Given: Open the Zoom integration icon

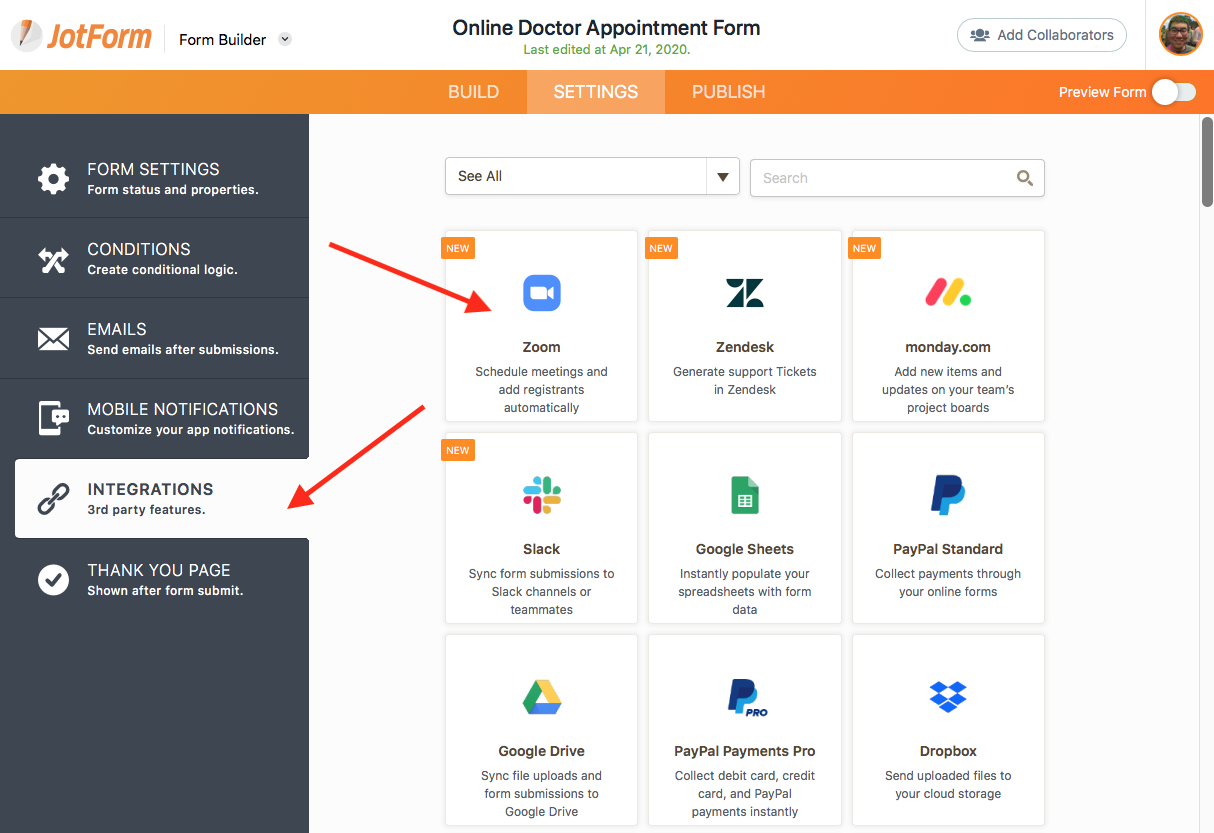Looking at the screenshot, I should pyautogui.click(x=541, y=293).
